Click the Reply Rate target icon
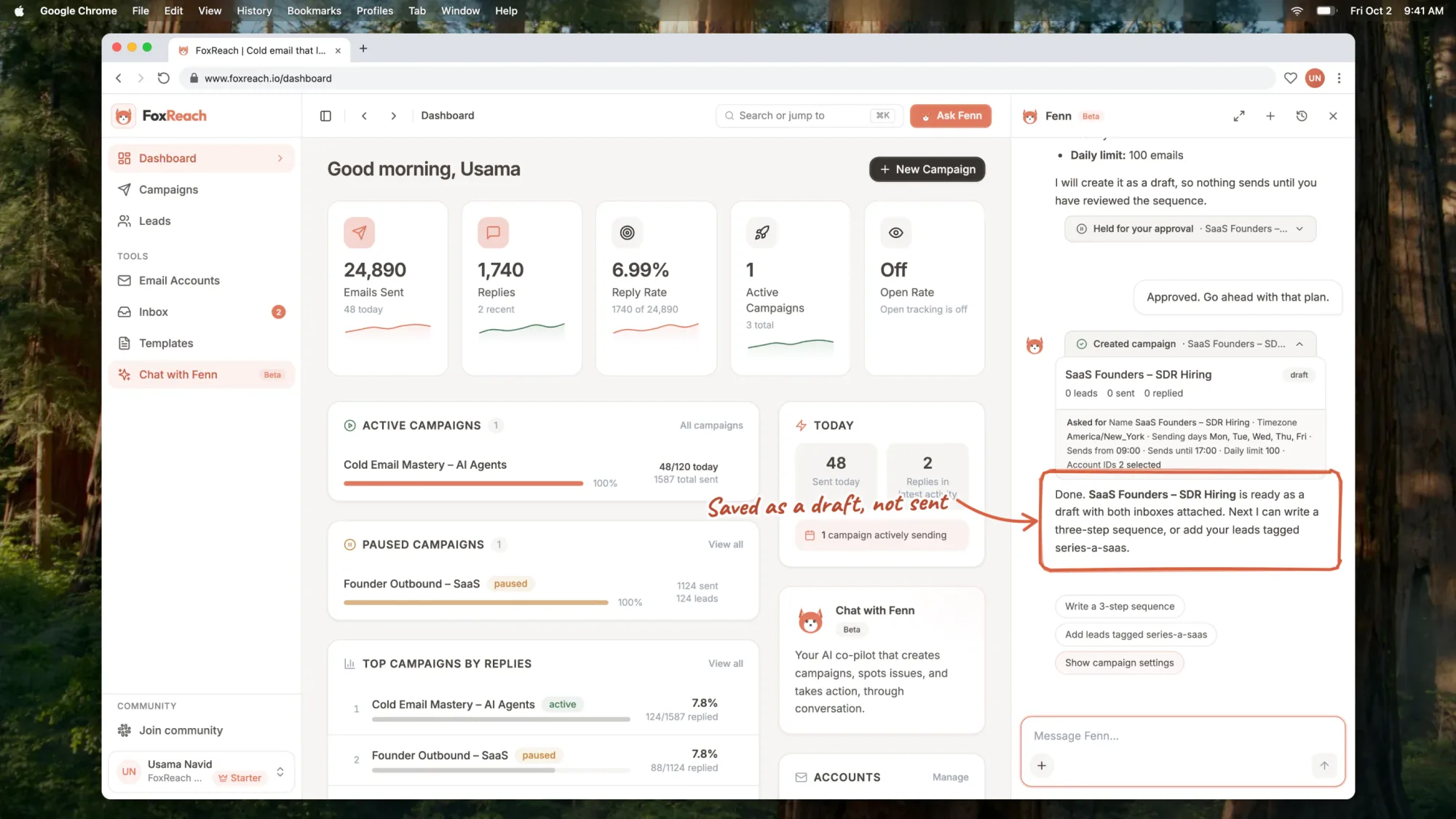This screenshot has height=819, width=1456. coord(627,232)
